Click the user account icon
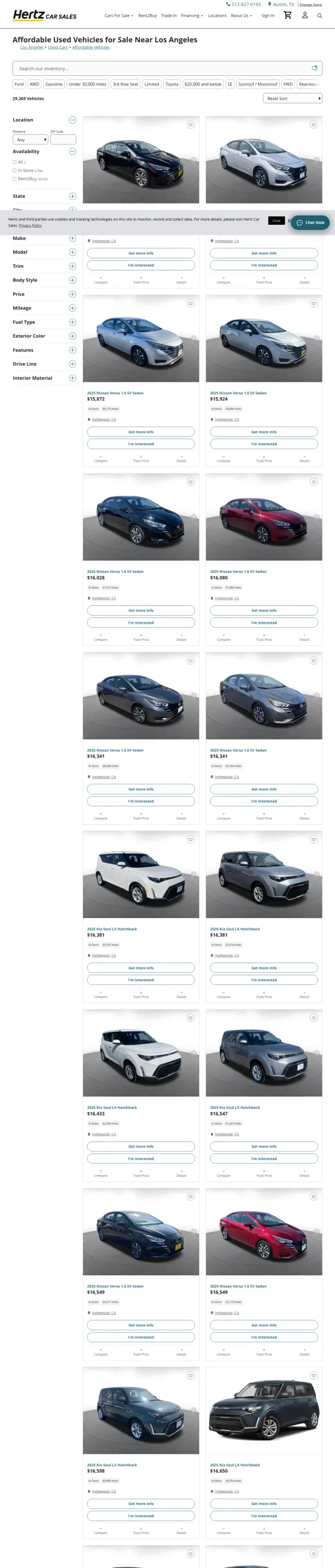The height and width of the screenshot is (1568, 335). pos(305,15)
